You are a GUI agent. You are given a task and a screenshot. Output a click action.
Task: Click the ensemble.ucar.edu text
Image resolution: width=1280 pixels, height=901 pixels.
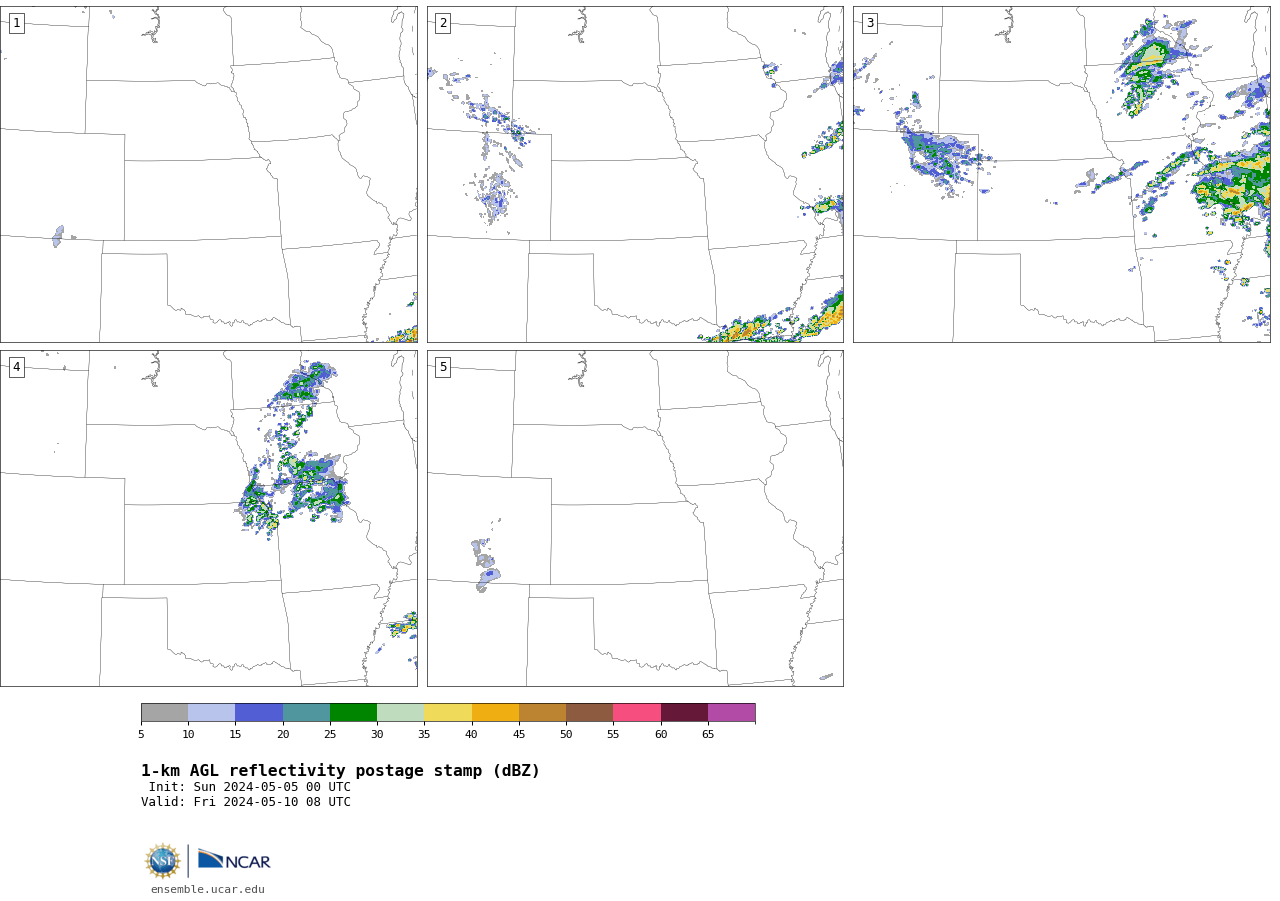click(208, 889)
